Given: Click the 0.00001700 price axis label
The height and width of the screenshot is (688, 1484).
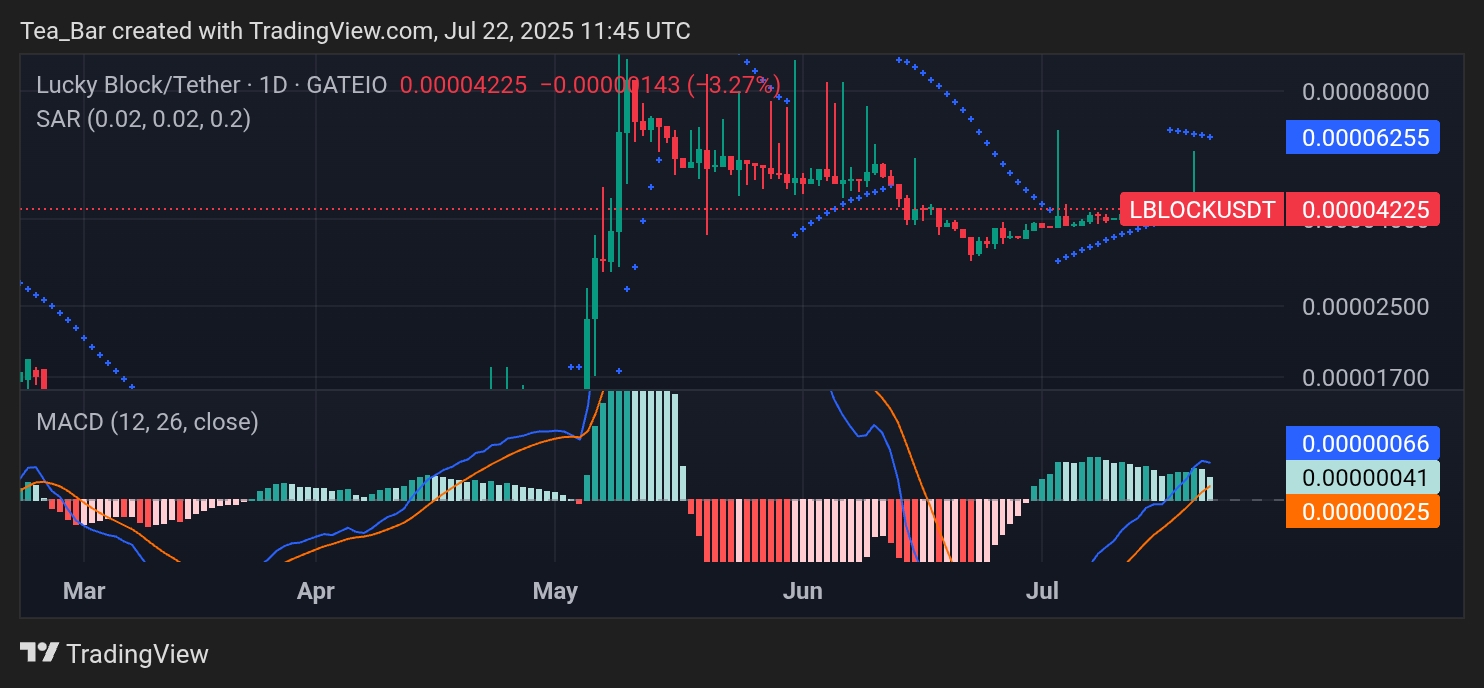Looking at the screenshot, I should [1365, 378].
